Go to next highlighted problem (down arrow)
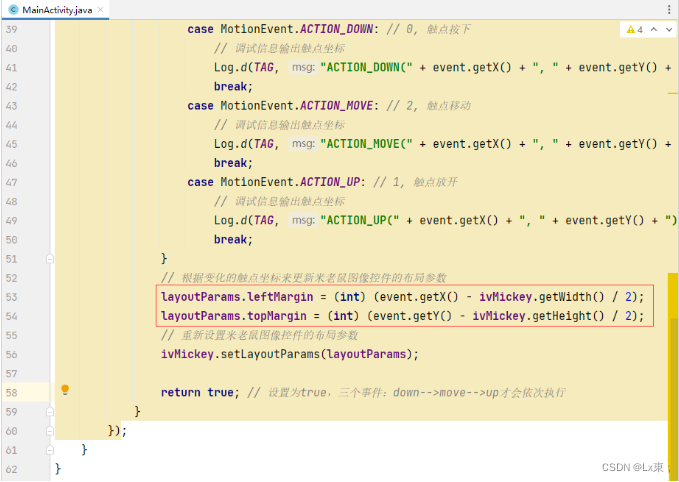This screenshot has height=482, width=679. (669, 29)
